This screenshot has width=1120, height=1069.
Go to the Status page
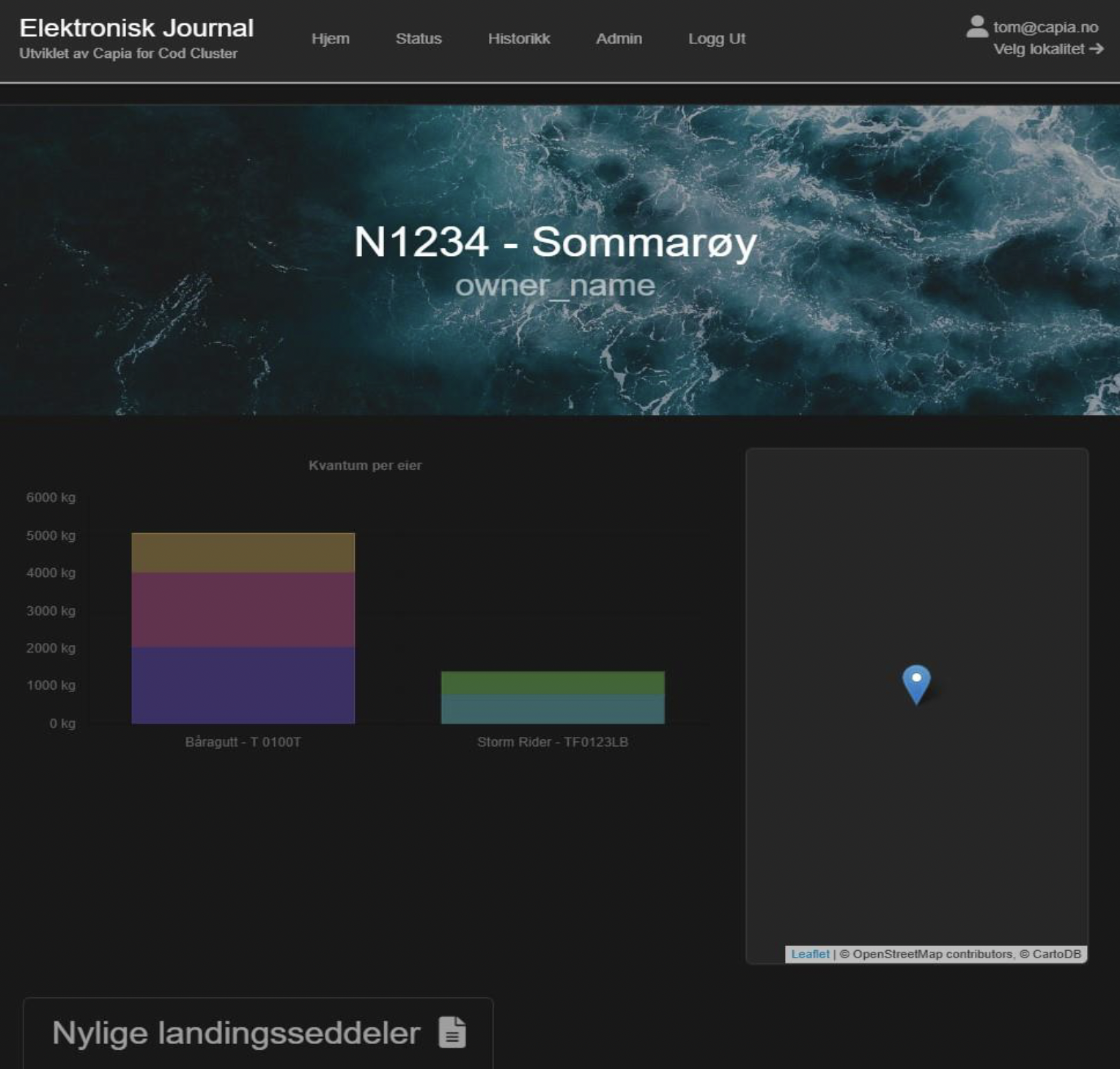pyautogui.click(x=419, y=39)
